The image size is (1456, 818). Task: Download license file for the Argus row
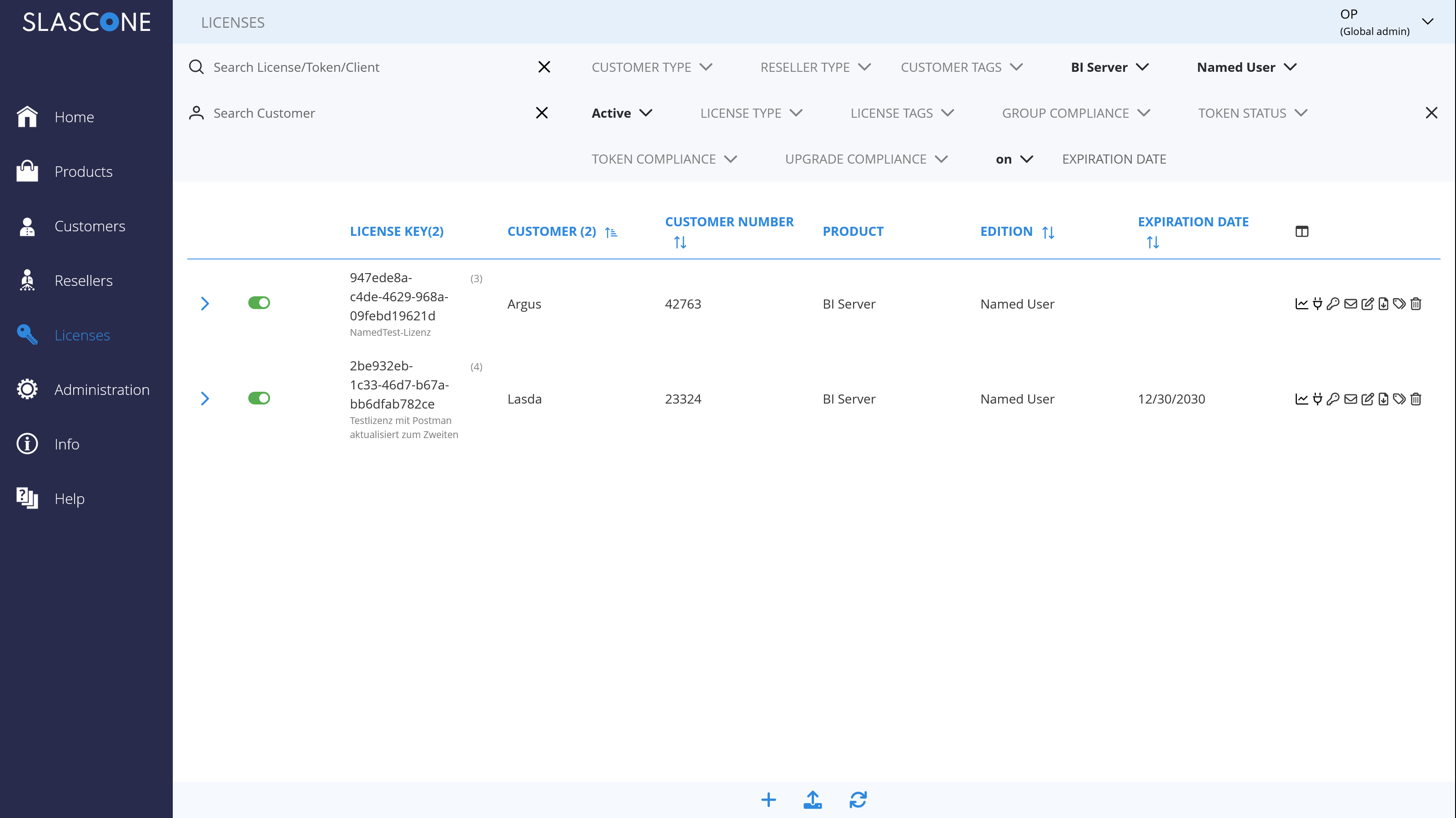(1383, 304)
